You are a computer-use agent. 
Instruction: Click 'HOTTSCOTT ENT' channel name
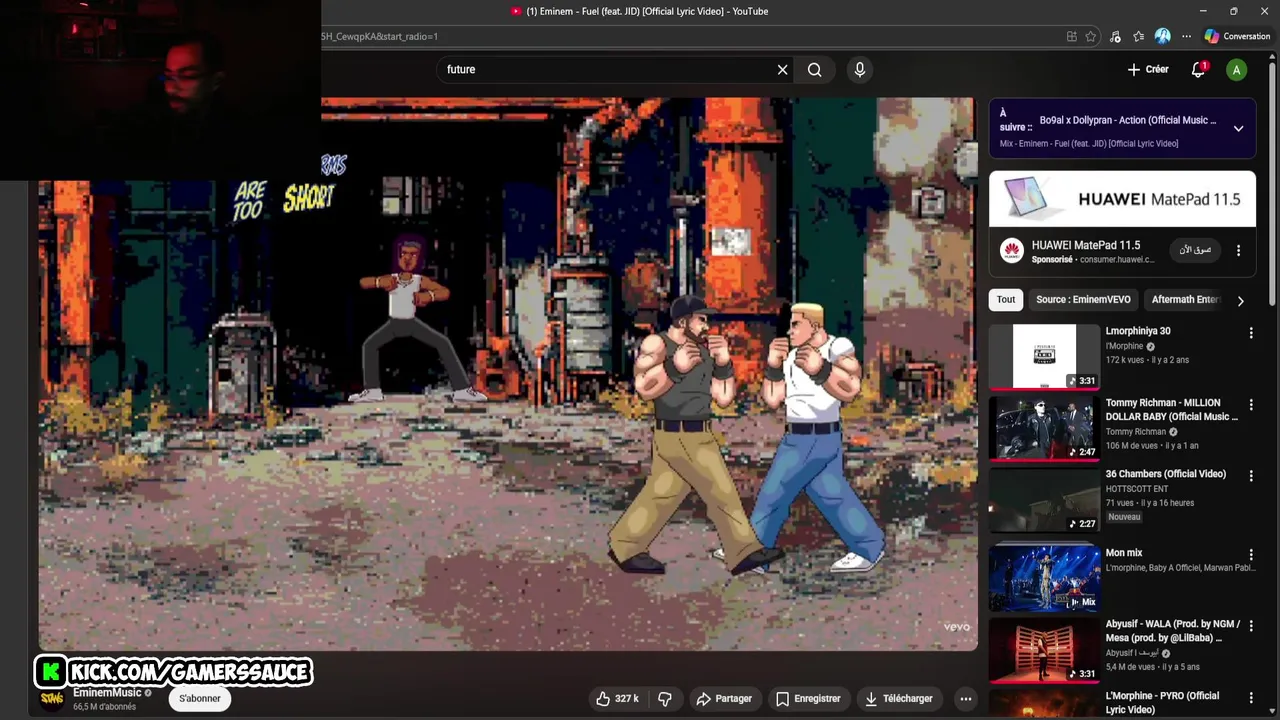tap(1137, 489)
